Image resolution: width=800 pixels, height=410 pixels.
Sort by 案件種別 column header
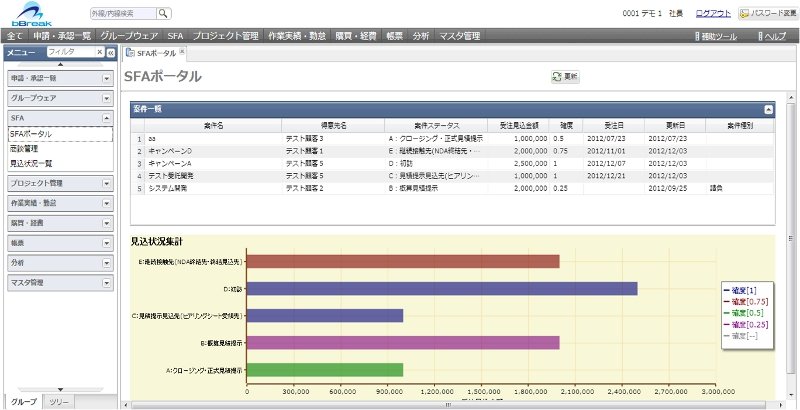click(740, 125)
